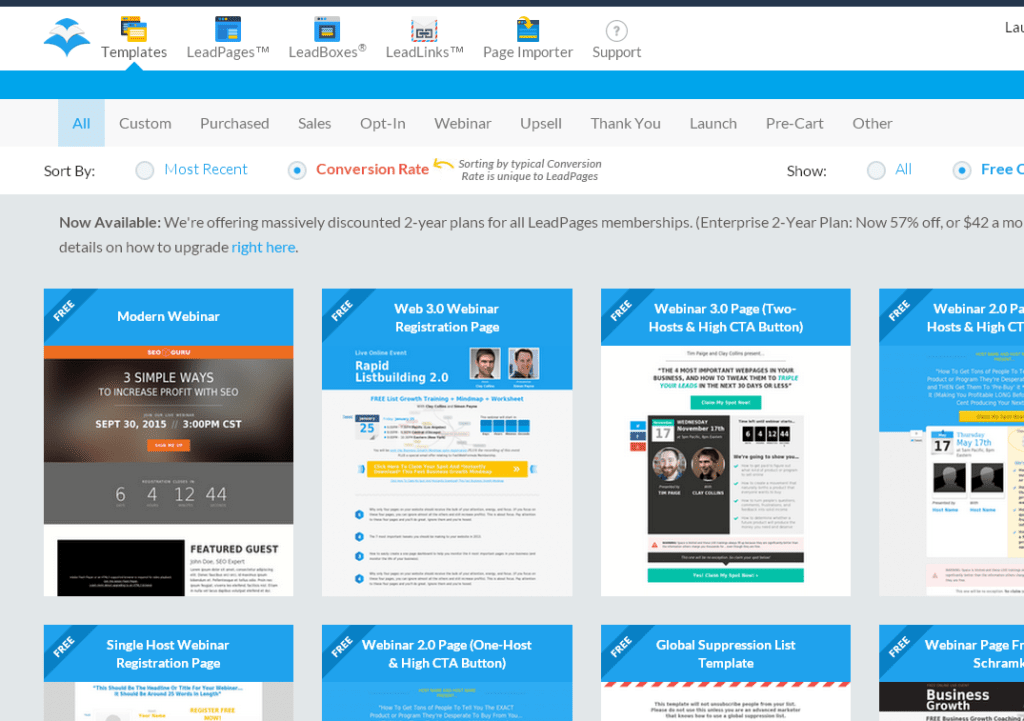Open the Thank You category tab
This screenshot has height=721, width=1024.
pos(625,124)
